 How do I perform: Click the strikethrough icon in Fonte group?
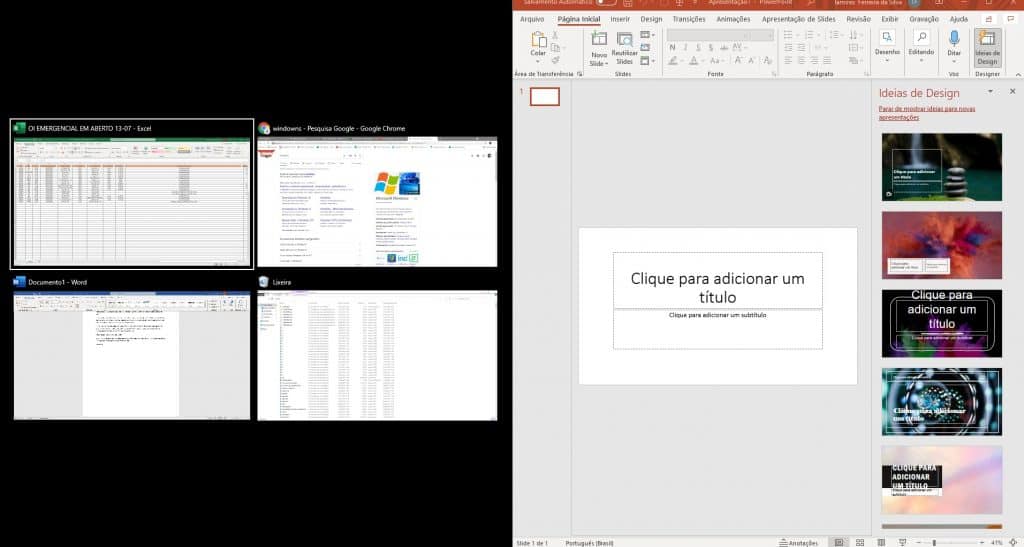pyautogui.click(x=724, y=48)
